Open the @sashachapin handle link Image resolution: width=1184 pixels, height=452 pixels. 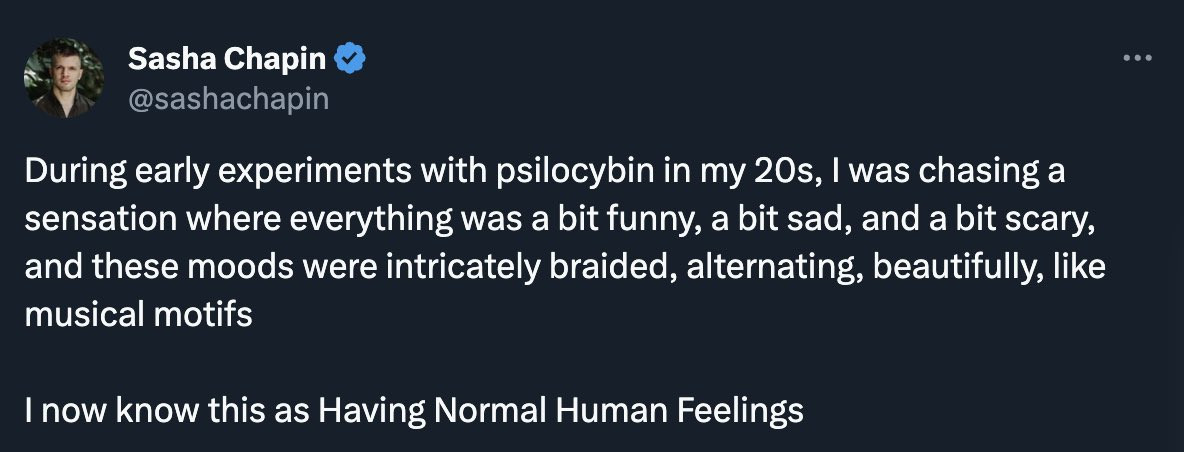coord(229,99)
